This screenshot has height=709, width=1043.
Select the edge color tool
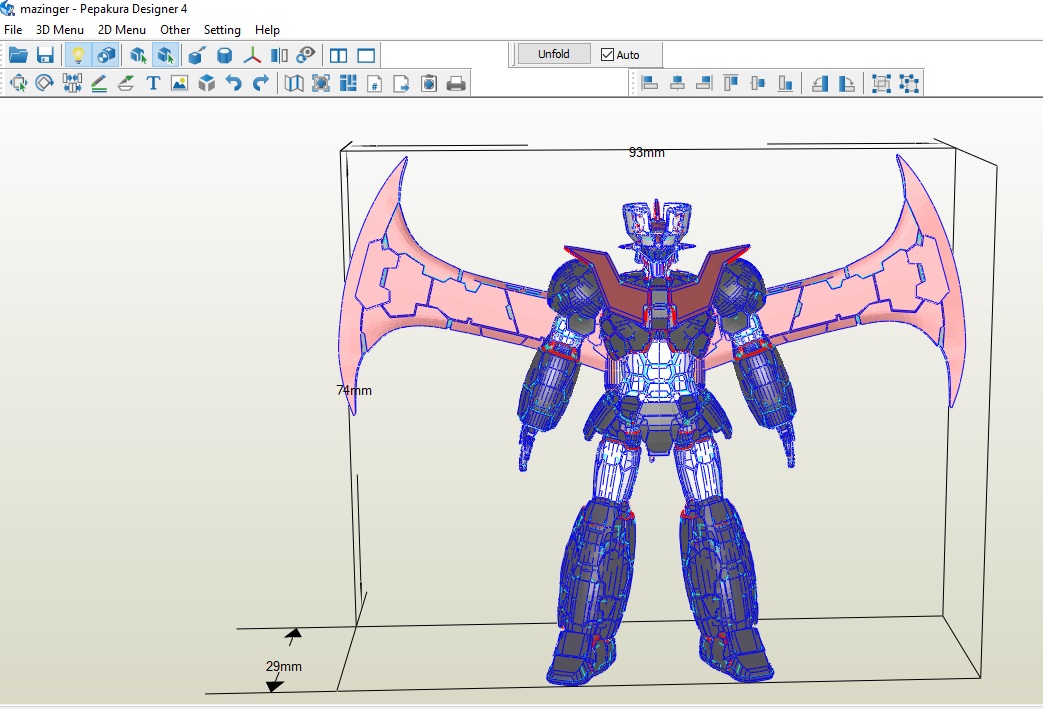tap(126, 83)
